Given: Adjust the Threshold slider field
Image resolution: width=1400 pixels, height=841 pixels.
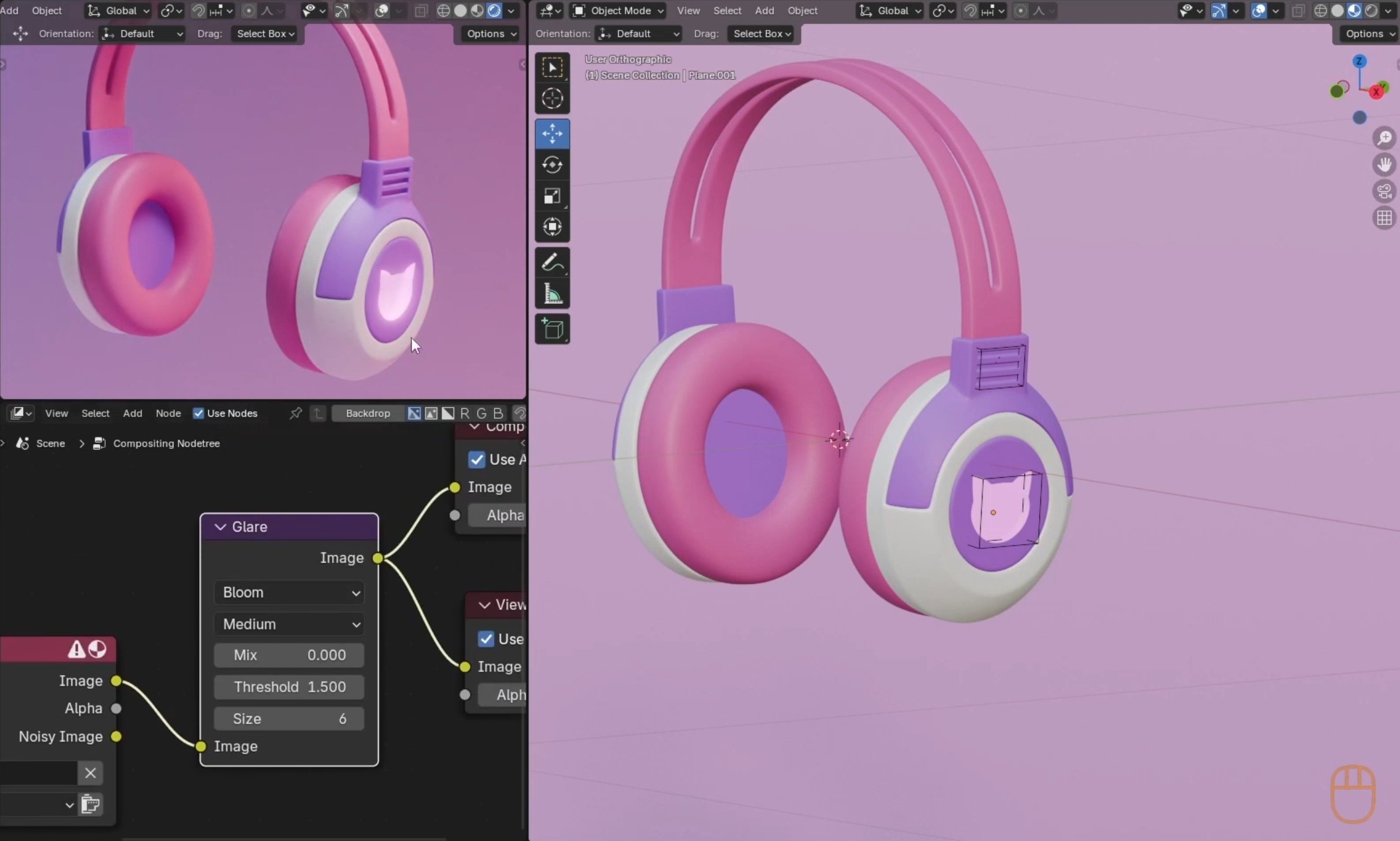Looking at the screenshot, I should coord(289,686).
